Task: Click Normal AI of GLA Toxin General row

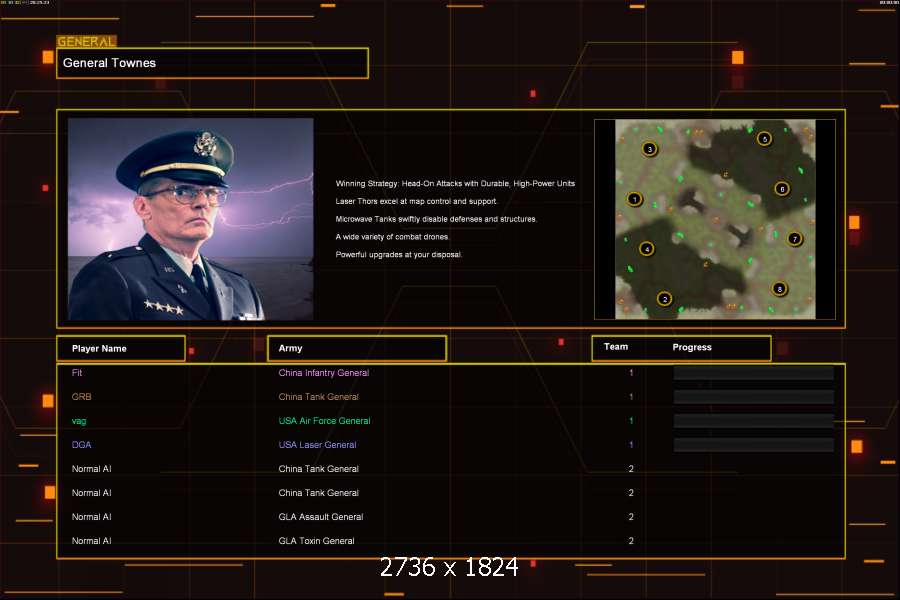Action: (91, 541)
